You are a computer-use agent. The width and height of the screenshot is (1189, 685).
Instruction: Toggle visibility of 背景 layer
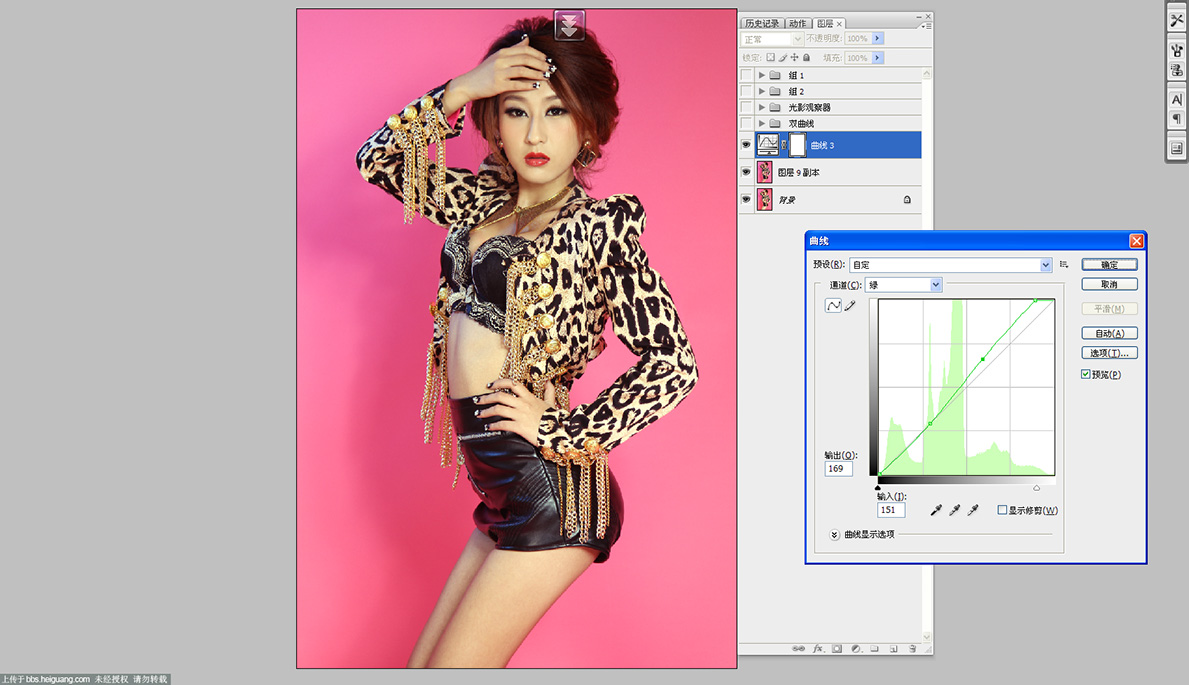pos(746,200)
